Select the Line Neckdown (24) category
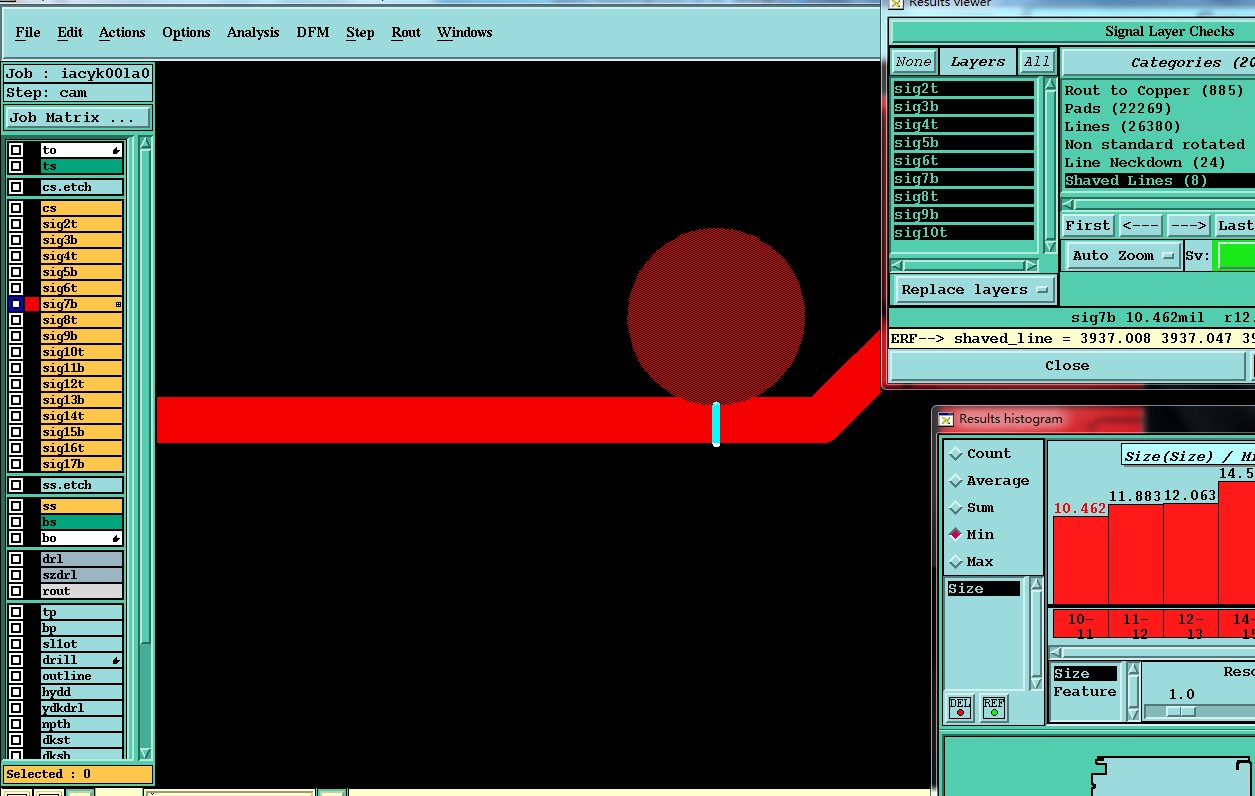This screenshot has height=796, width=1255. click(x=1144, y=162)
